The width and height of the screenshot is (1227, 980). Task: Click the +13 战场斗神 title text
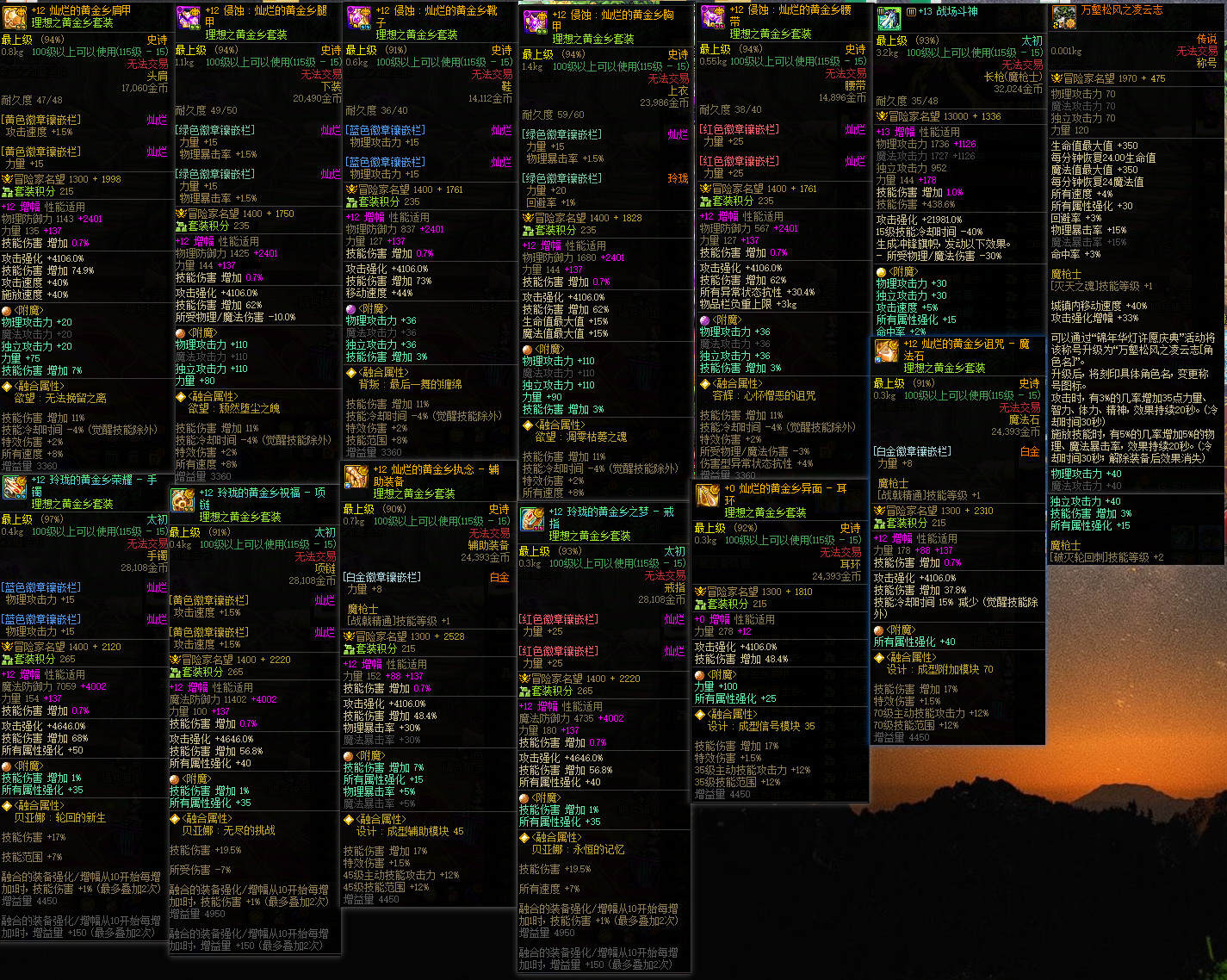pyautogui.click(x=948, y=11)
